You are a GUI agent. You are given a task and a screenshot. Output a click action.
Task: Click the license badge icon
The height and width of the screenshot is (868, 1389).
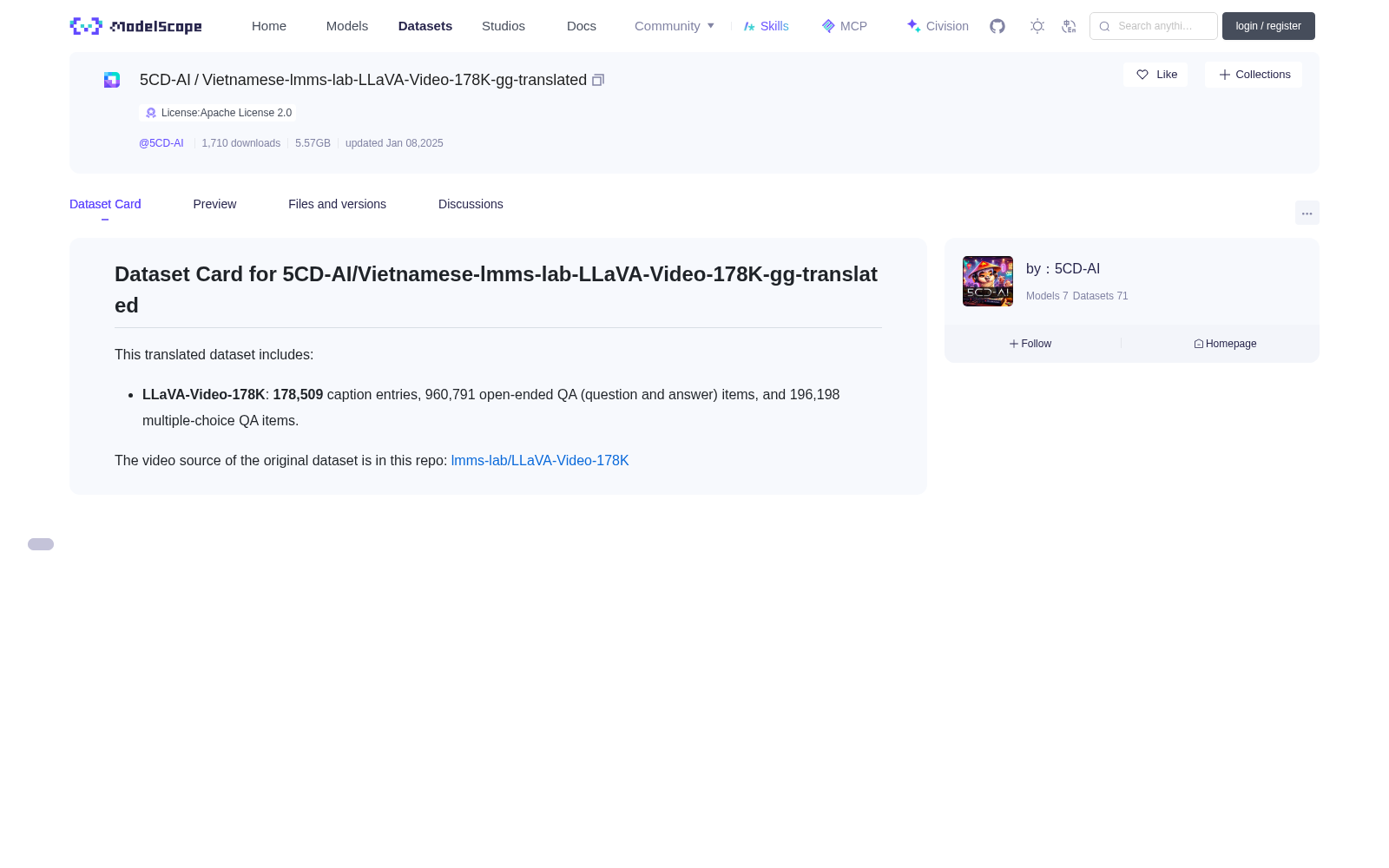coord(151,113)
